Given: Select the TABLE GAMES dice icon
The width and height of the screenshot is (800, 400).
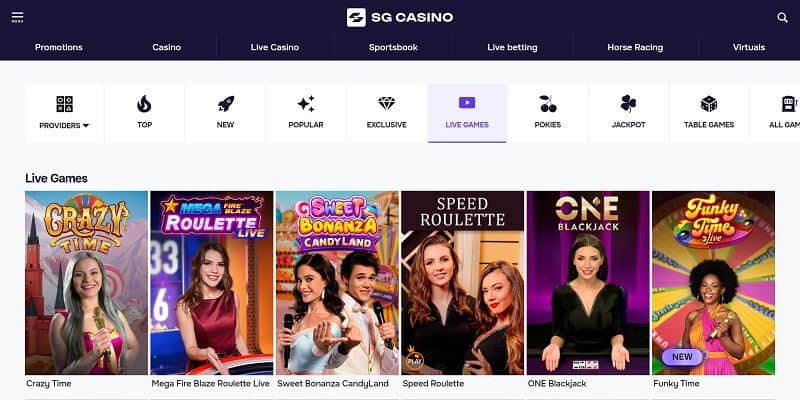Looking at the screenshot, I should pyautogui.click(x=709, y=104).
